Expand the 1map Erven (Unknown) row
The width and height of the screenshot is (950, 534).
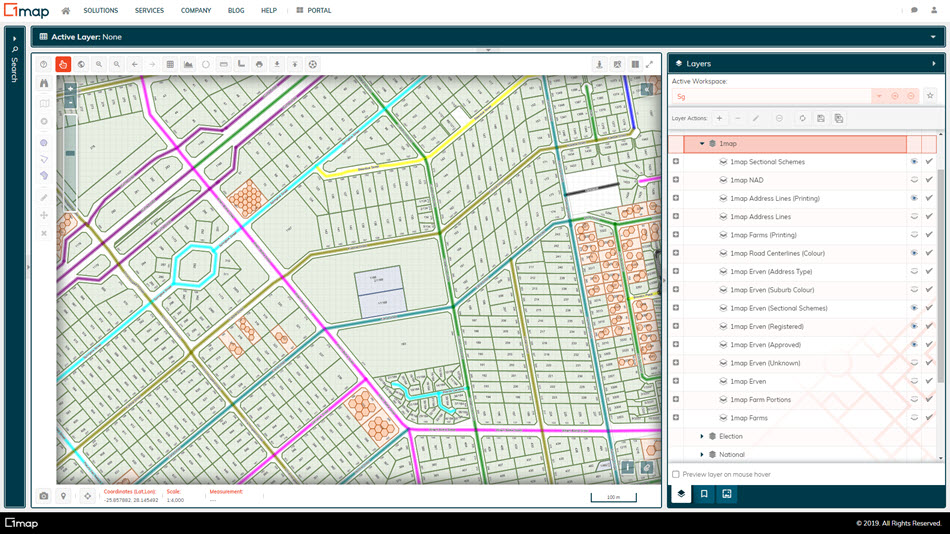[676, 362]
